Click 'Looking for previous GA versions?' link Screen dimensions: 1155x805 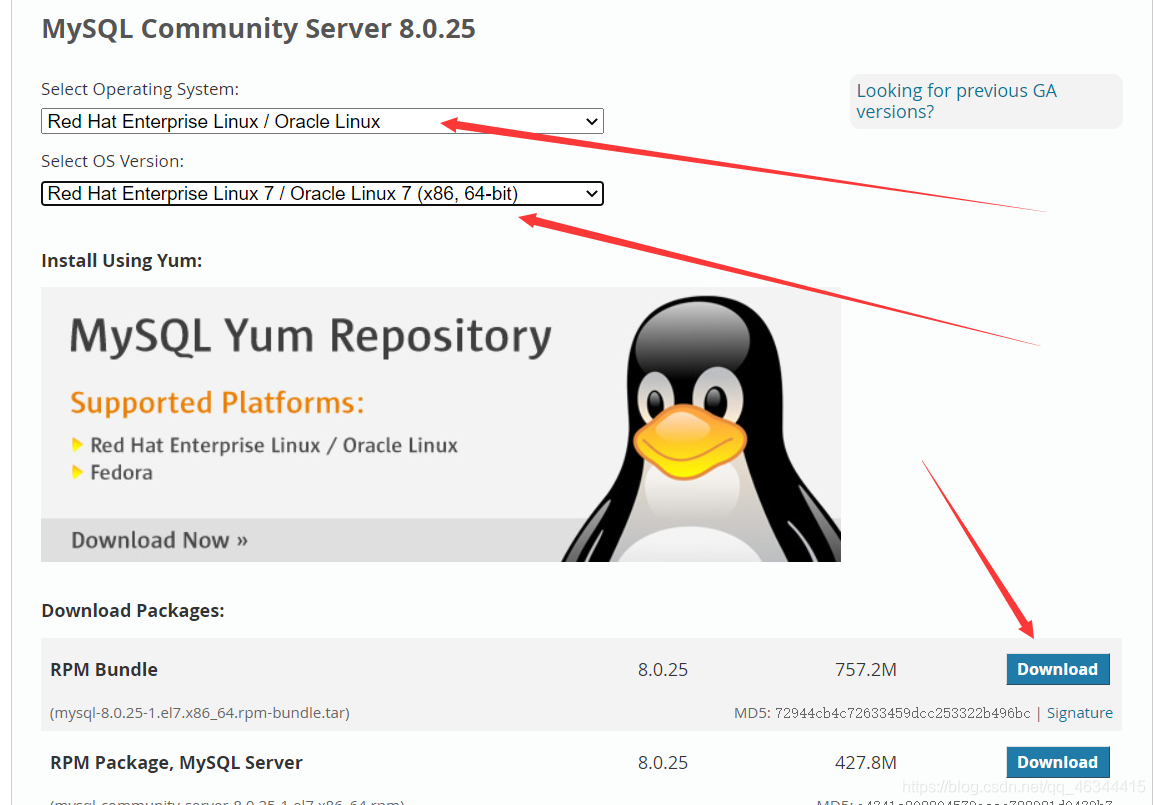pos(956,101)
